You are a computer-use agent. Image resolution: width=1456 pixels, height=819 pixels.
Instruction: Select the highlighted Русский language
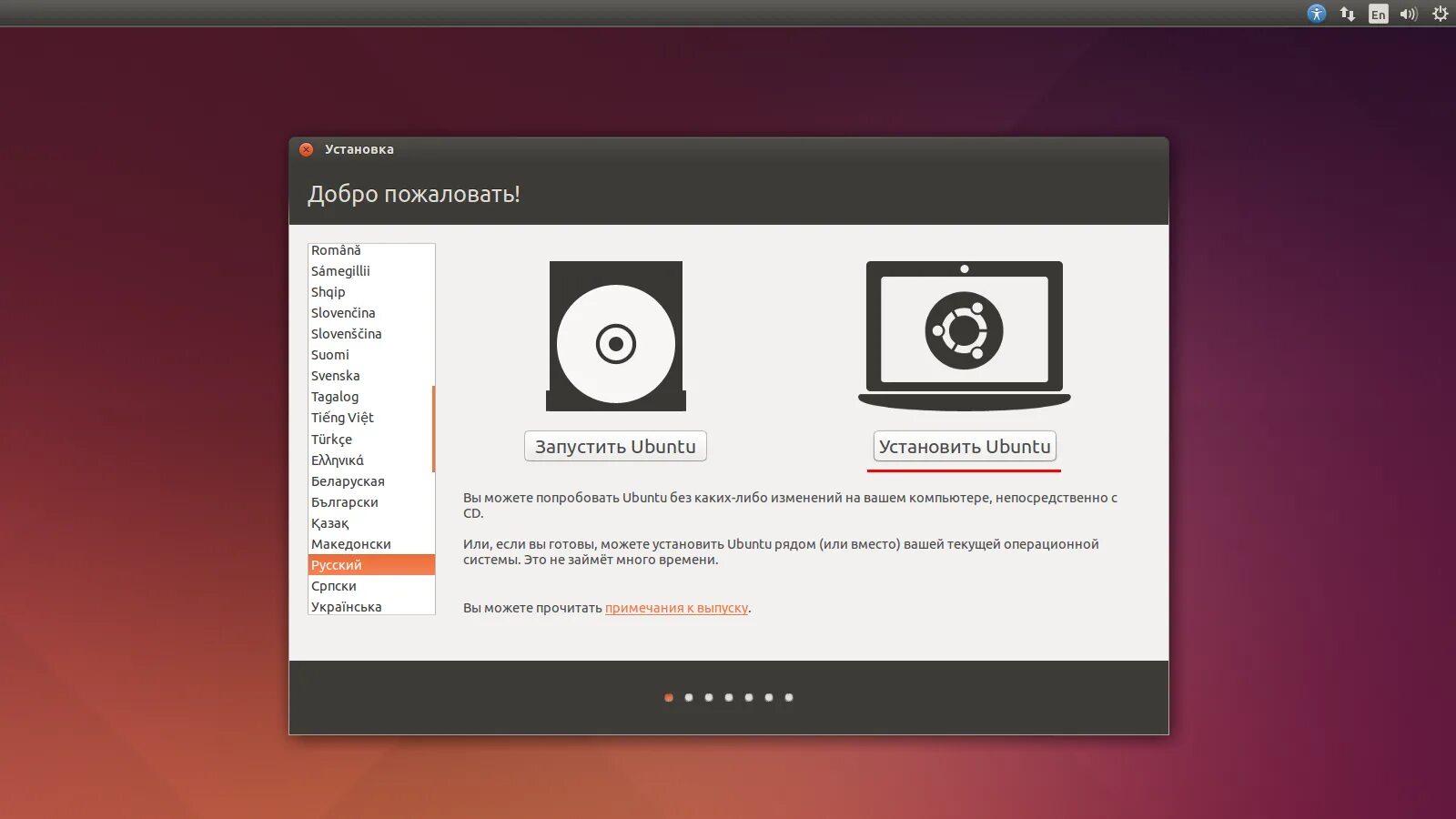371,565
